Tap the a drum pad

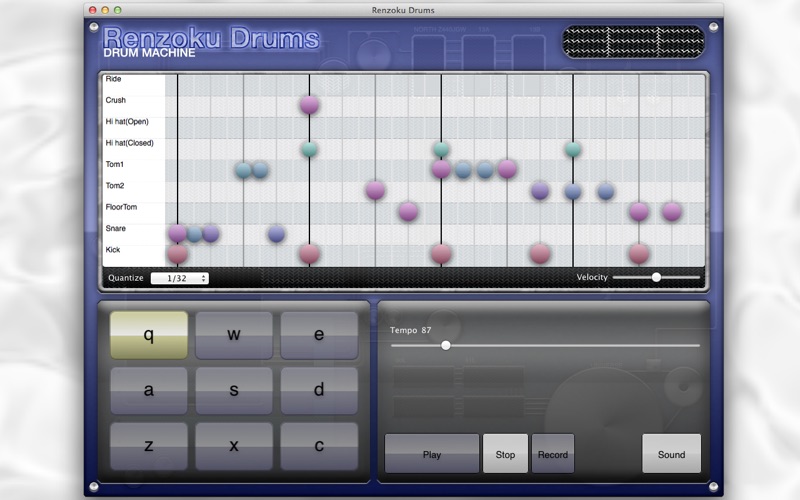coord(149,390)
